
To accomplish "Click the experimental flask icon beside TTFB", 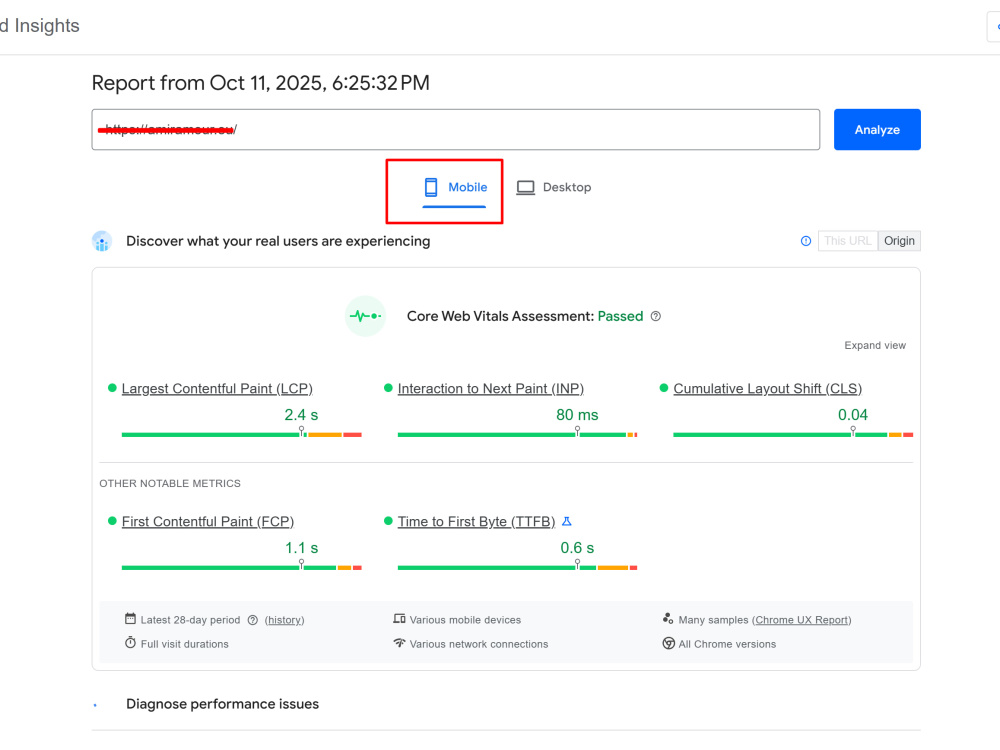I will (x=566, y=522).
